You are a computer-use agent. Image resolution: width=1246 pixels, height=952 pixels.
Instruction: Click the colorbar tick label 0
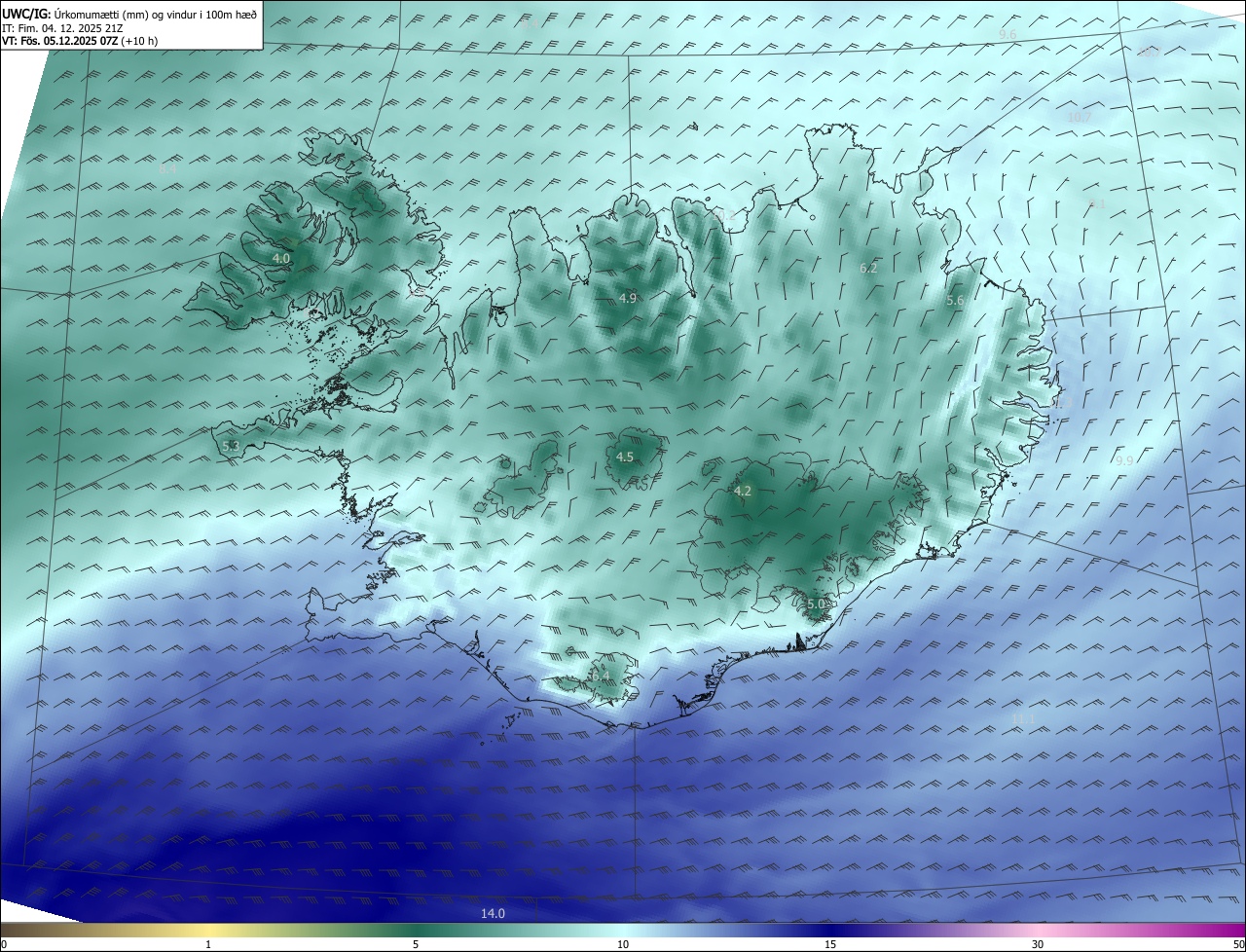pyautogui.click(x=4, y=944)
